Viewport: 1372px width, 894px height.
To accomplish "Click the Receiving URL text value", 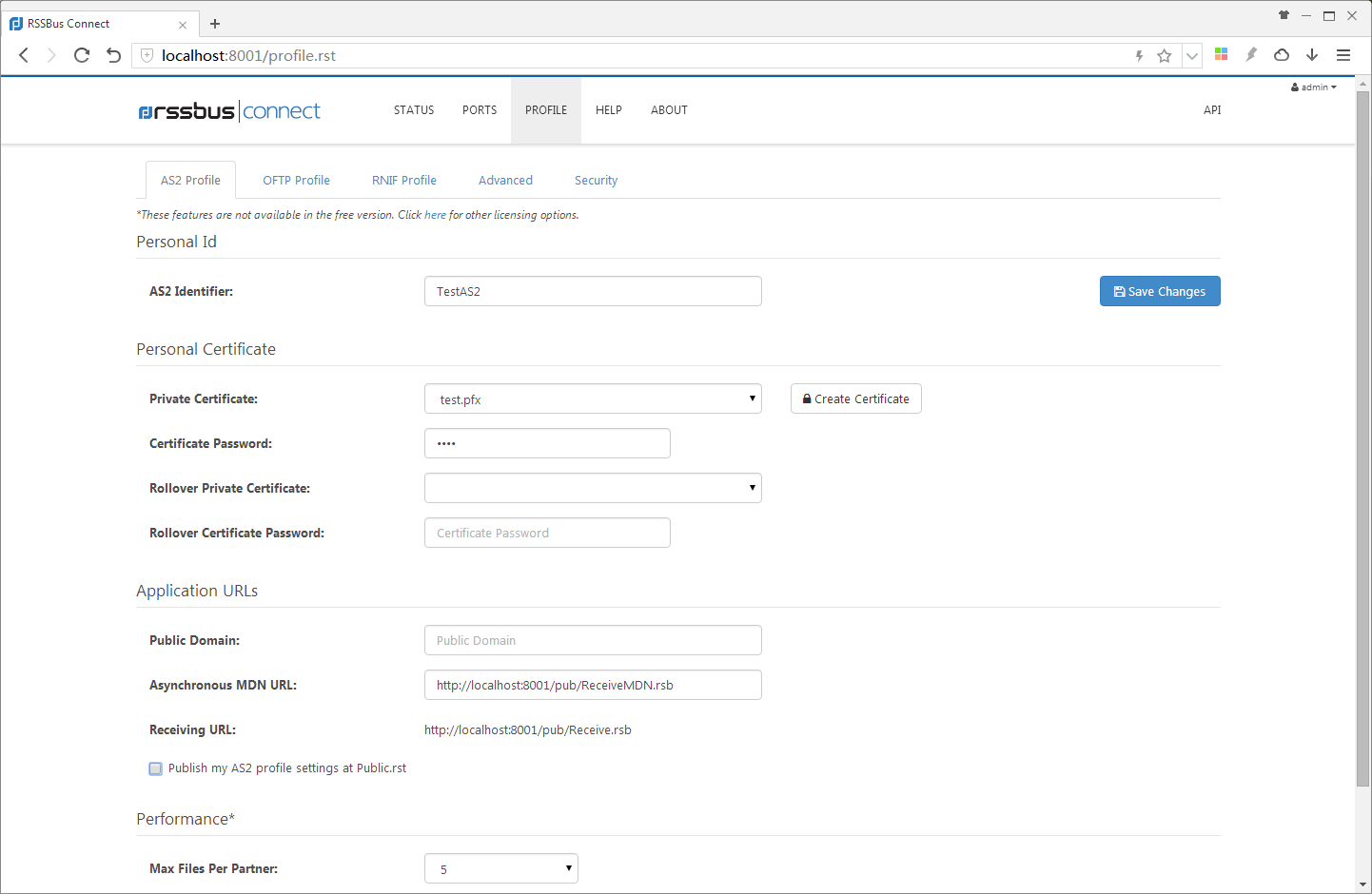I will (x=528, y=729).
